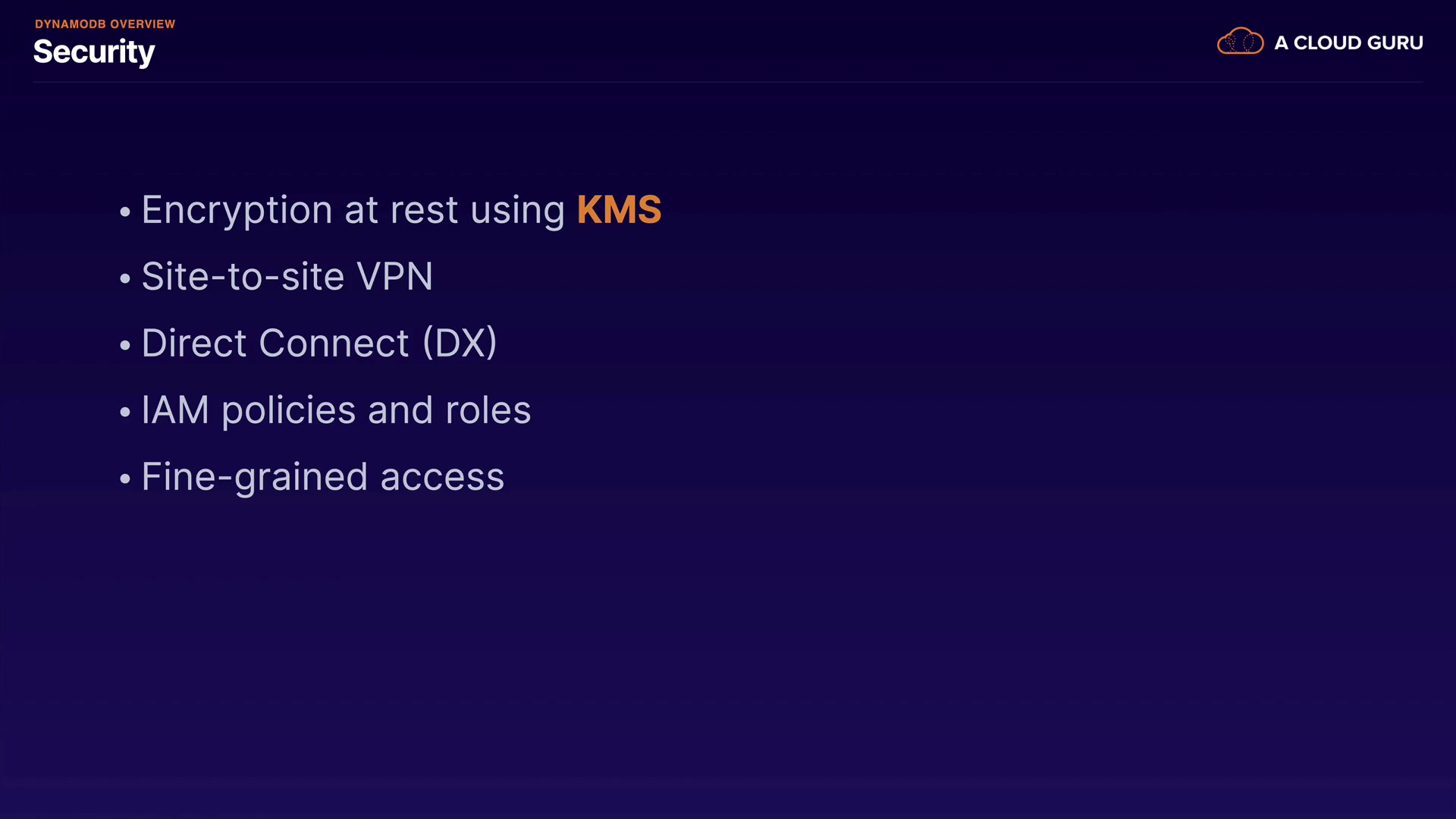
Task: Select the Security slide title
Action: point(94,52)
